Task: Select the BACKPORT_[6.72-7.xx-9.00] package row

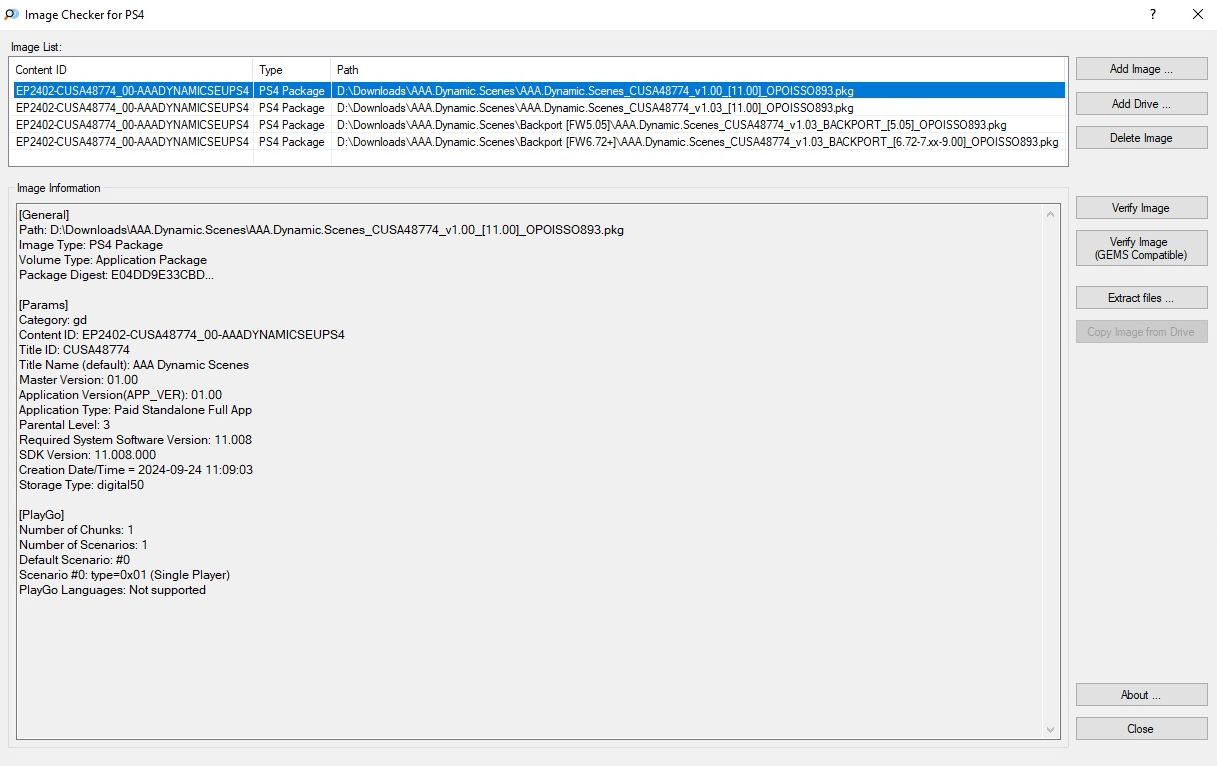Action: tap(538, 142)
